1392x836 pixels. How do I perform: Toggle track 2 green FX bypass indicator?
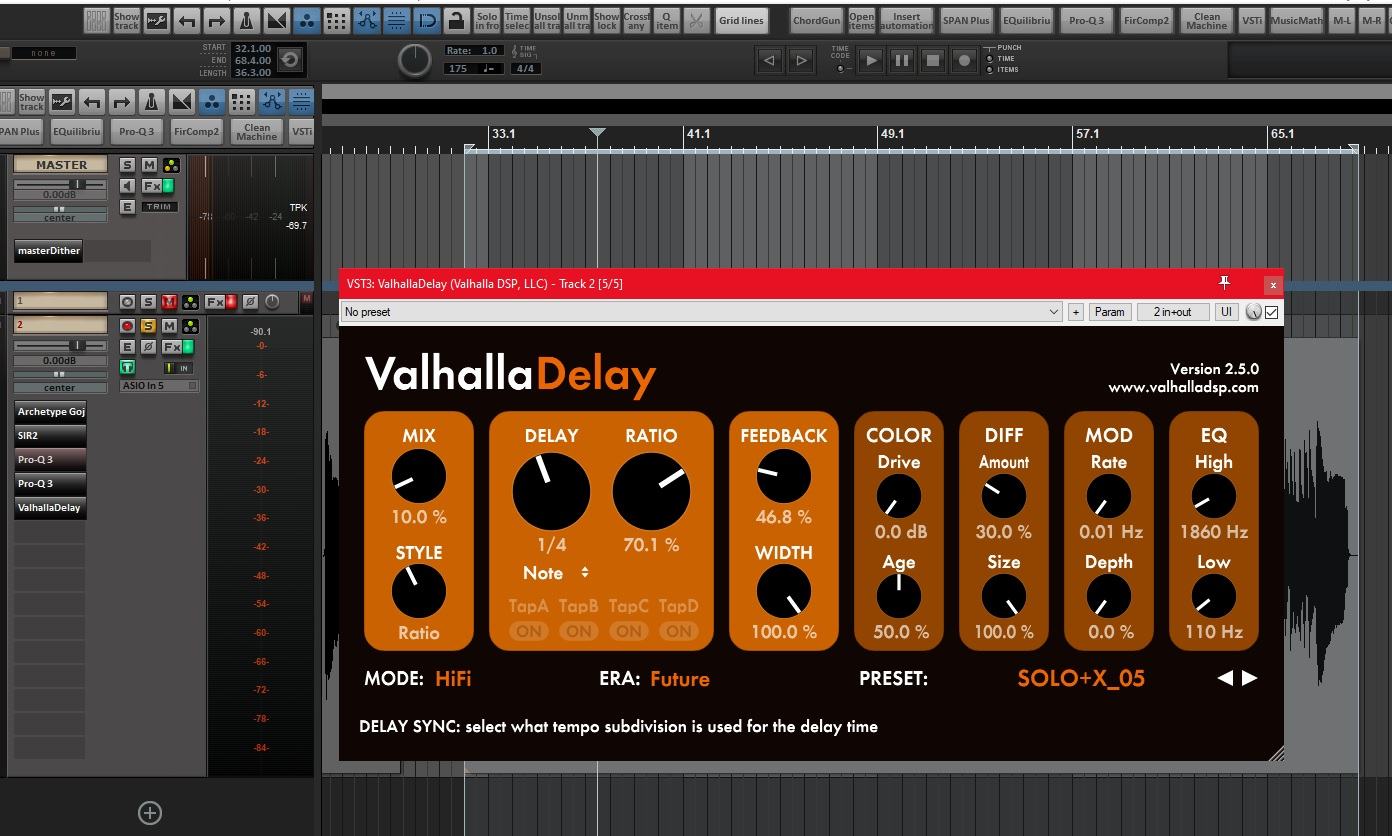[x=188, y=347]
